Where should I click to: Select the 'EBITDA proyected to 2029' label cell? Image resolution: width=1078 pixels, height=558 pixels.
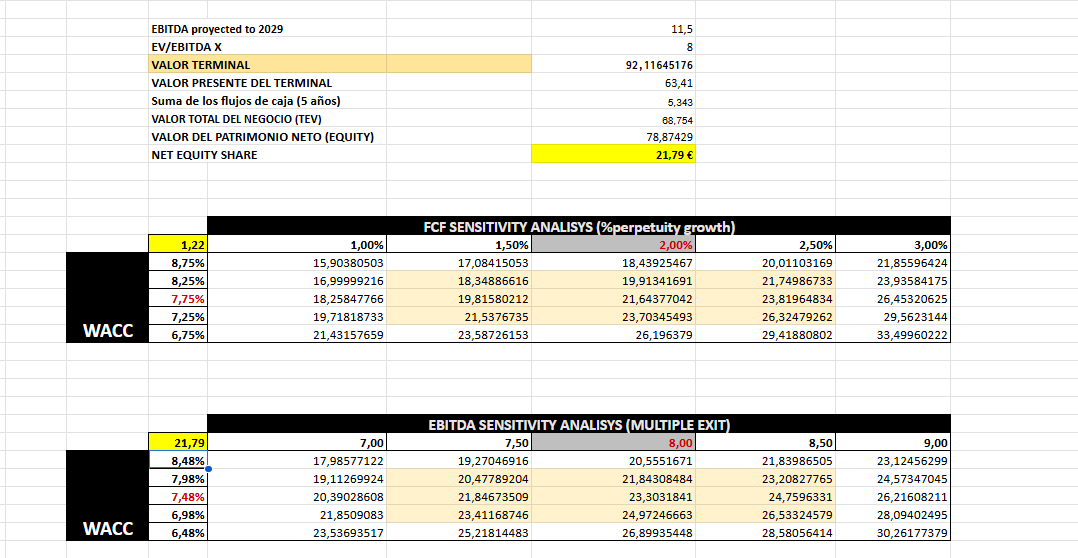[x=267, y=30]
